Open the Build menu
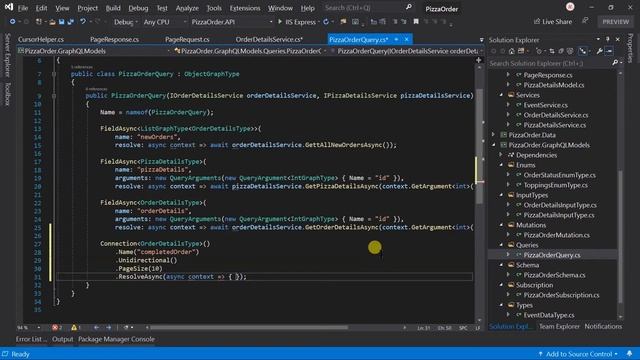 pyautogui.click(x=113, y=8)
